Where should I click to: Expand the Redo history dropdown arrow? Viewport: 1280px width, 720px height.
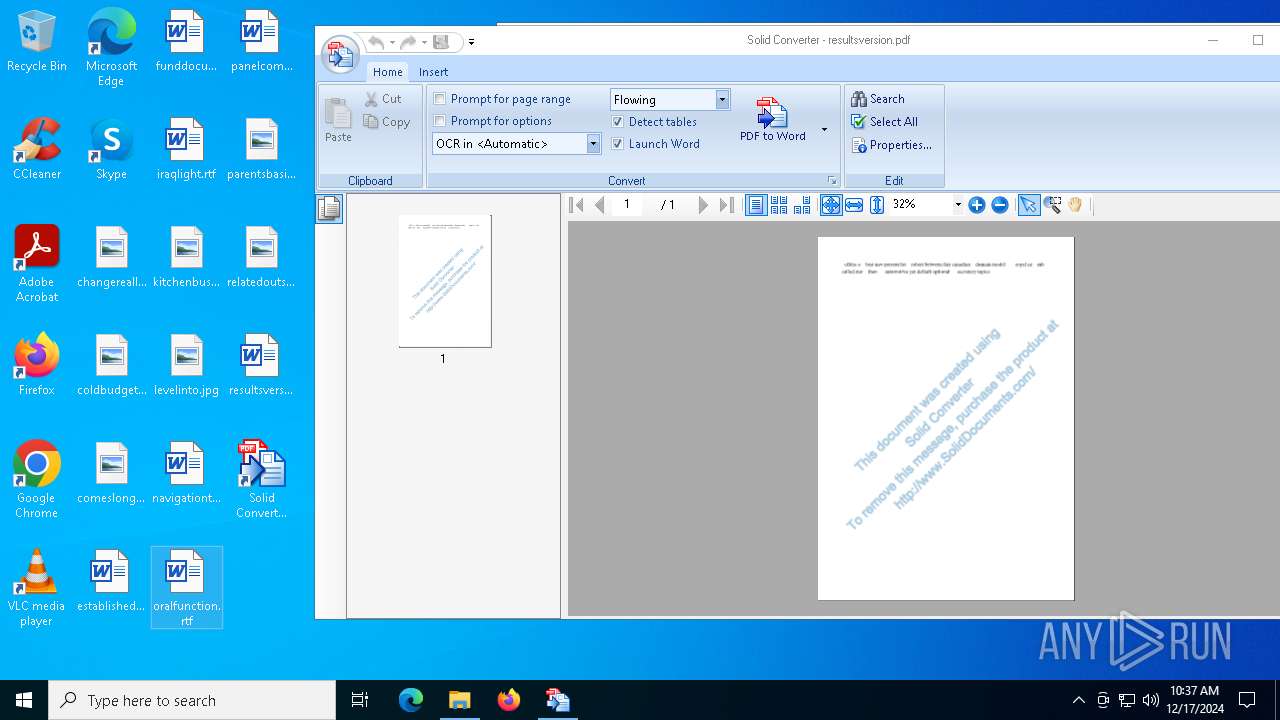[424, 42]
